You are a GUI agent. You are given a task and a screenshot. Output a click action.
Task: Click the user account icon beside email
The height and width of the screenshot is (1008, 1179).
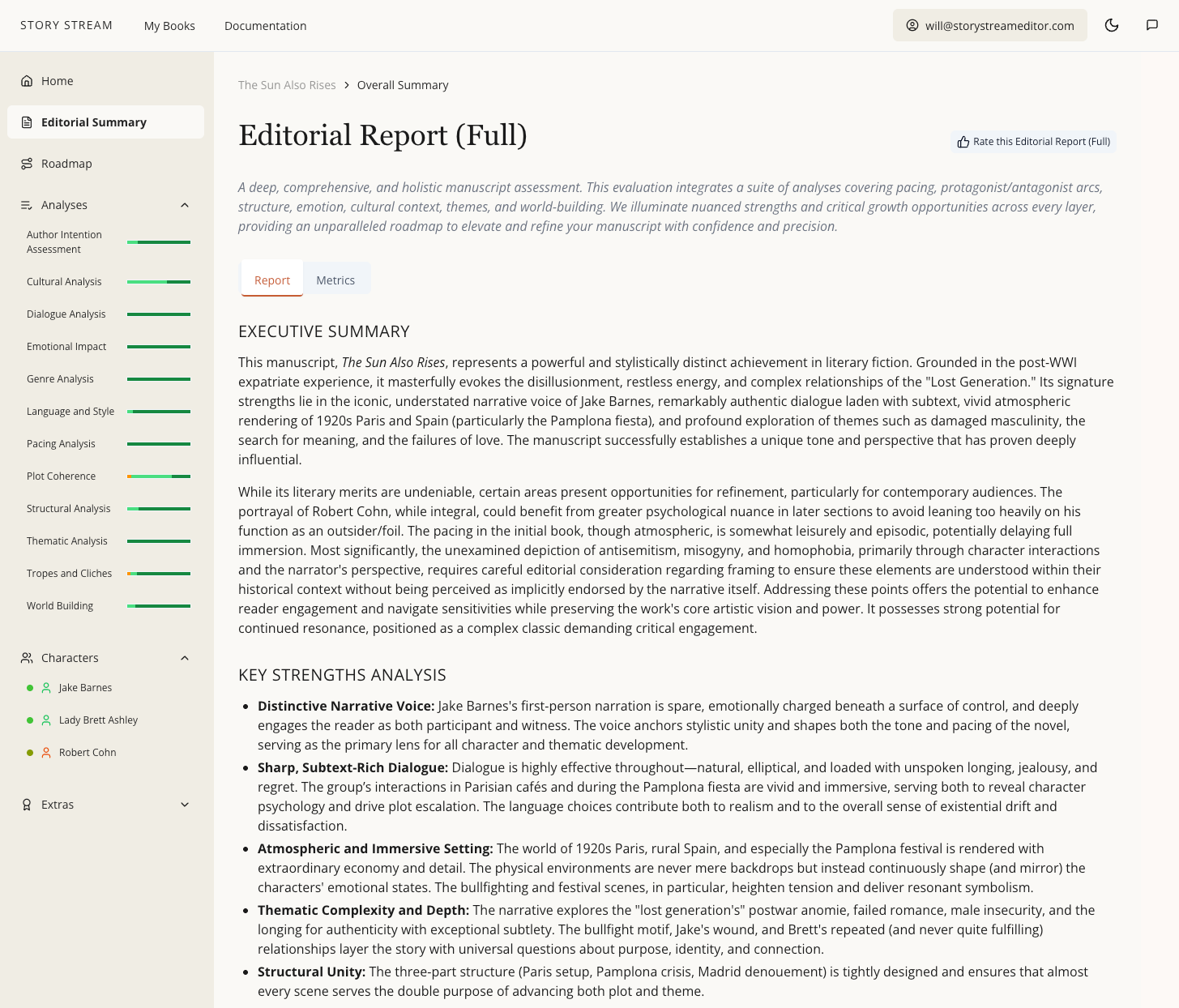click(x=912, y=25)
